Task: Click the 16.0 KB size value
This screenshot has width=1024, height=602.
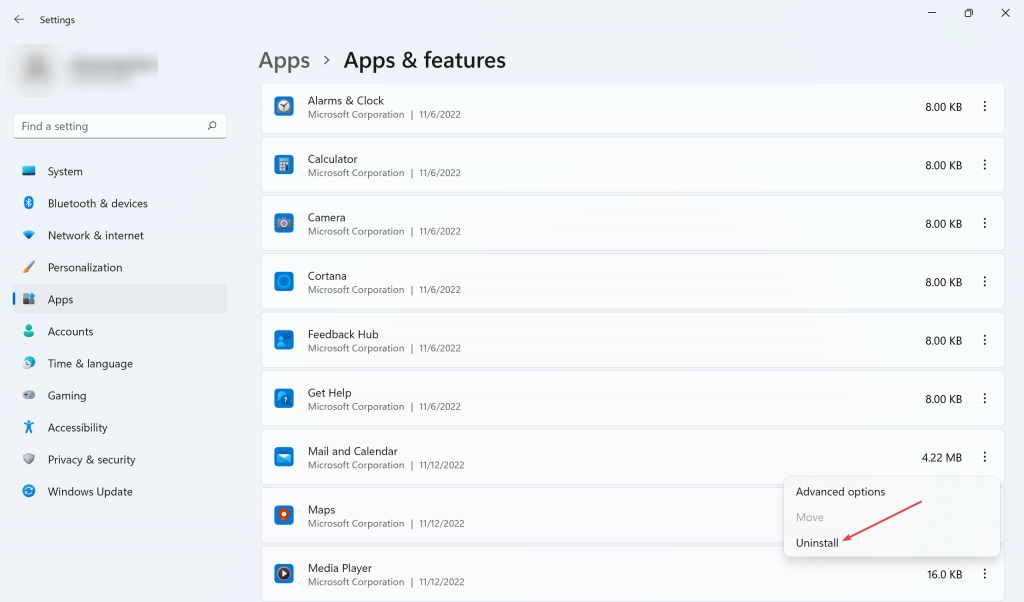Action: coord(944,575)
